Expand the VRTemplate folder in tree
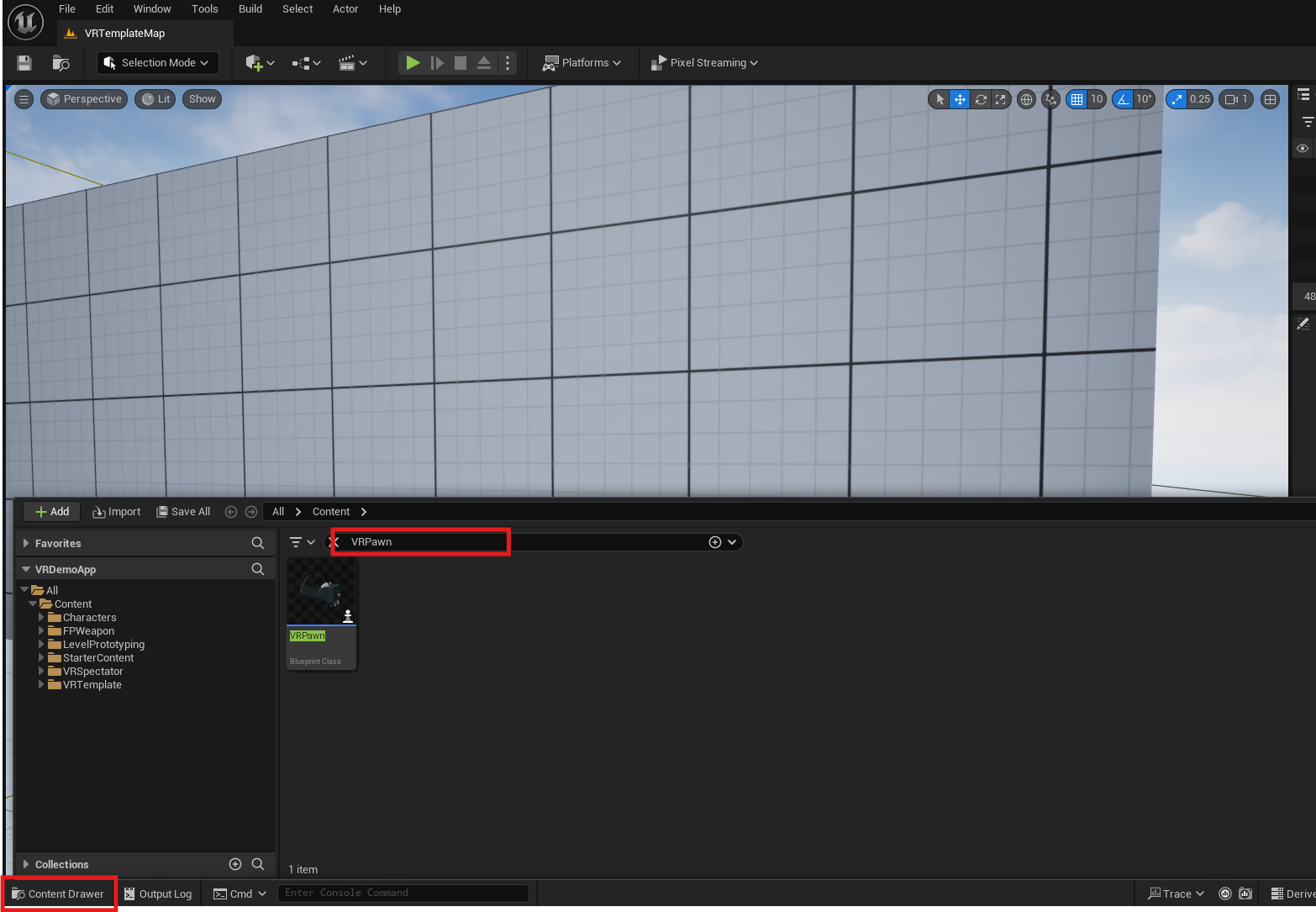The height and width of the screenshot is (912, 1316). [41, 685]
